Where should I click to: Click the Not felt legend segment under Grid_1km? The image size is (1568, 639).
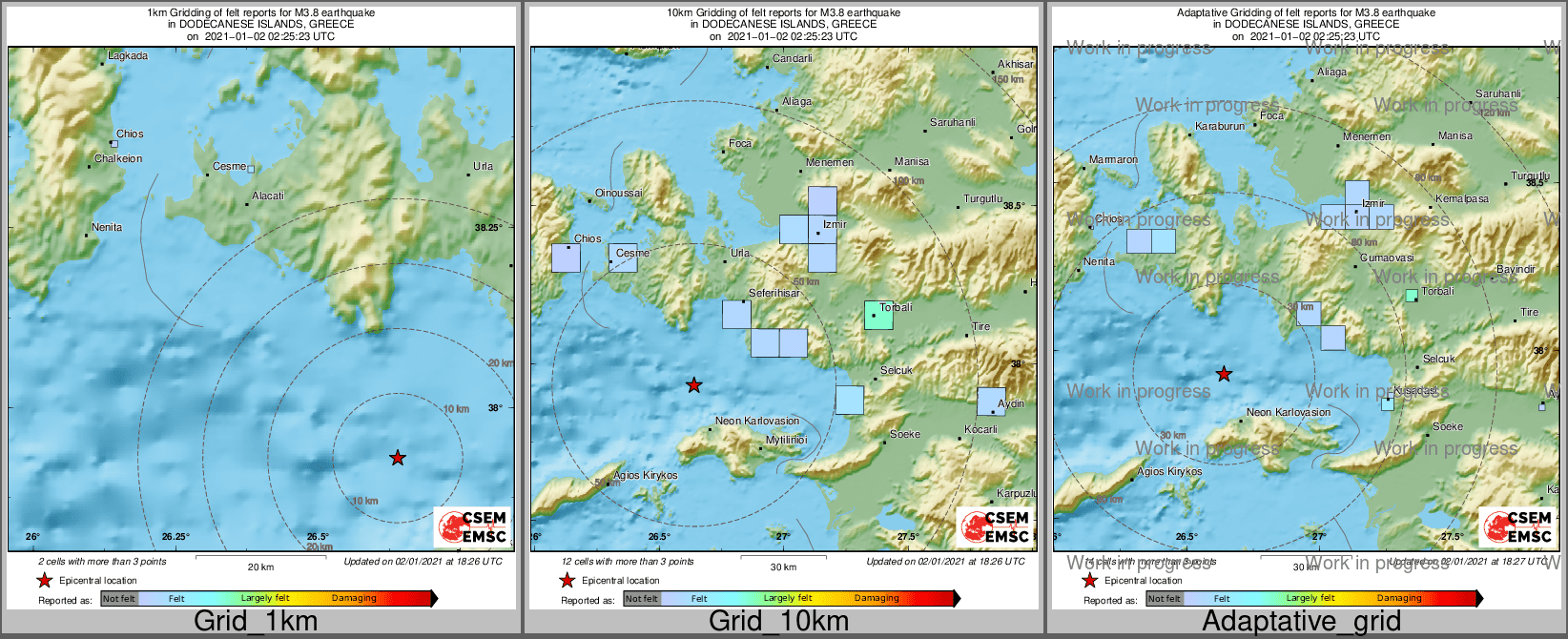pos(119,599)
